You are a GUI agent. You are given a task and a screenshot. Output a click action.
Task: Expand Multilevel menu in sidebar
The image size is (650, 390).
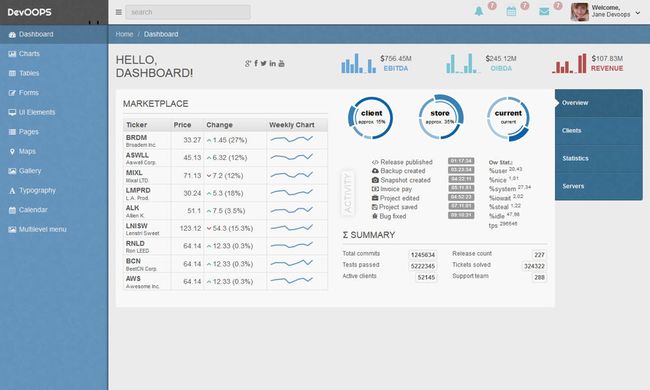click(x=54, y=229)
